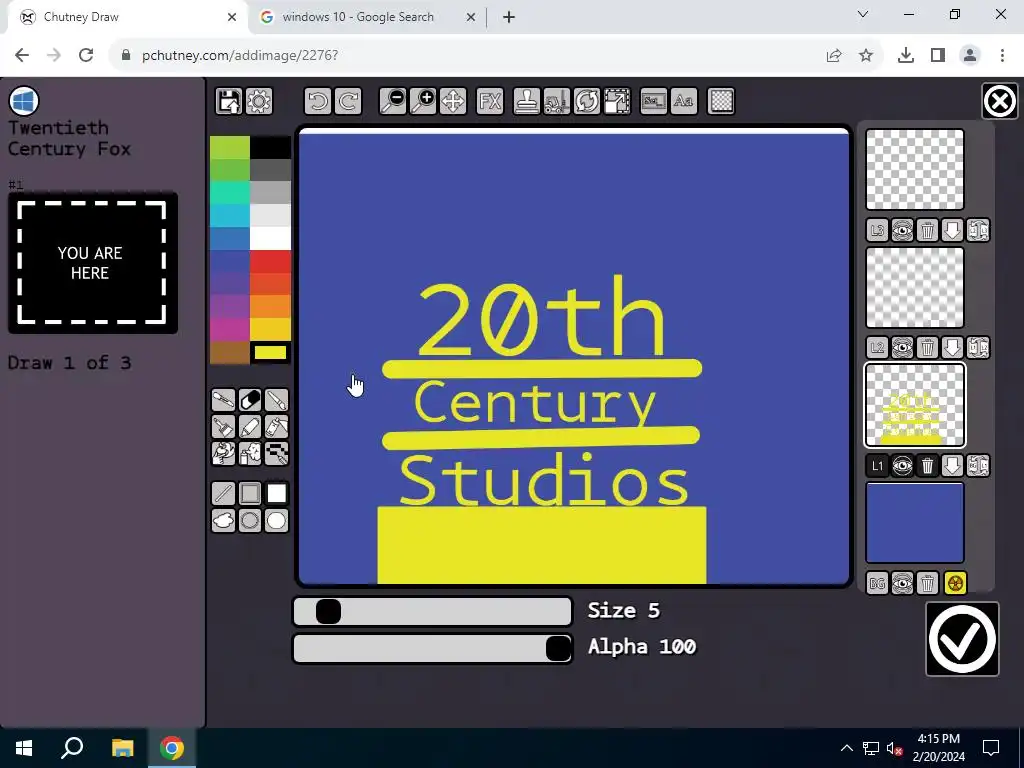Swap layer L3 with layer below
1024x768 pixels.
pyautogui.click(x=978, y=230)
